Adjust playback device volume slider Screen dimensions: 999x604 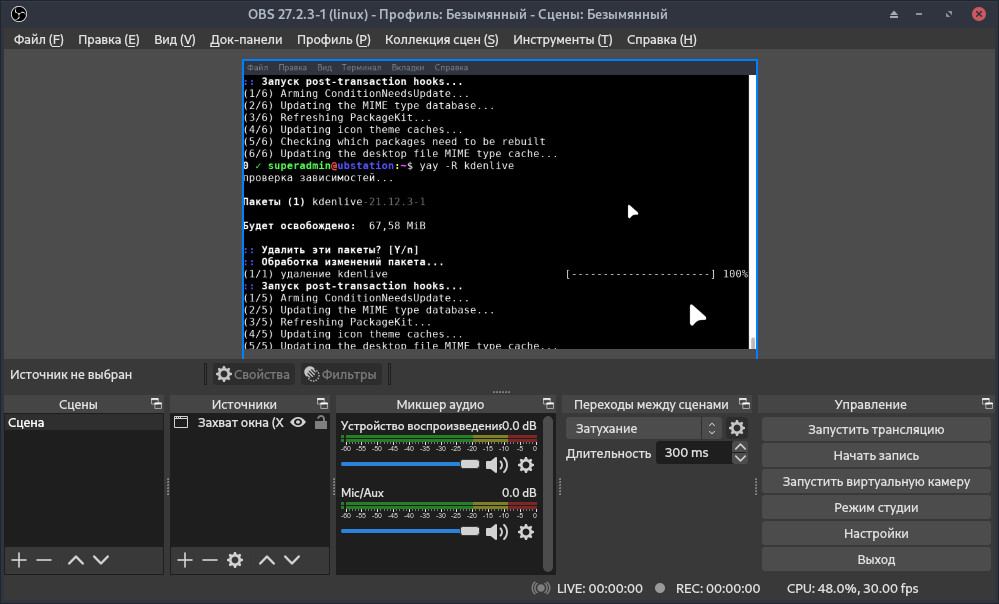pyautogui.click(x=410, y=464)
